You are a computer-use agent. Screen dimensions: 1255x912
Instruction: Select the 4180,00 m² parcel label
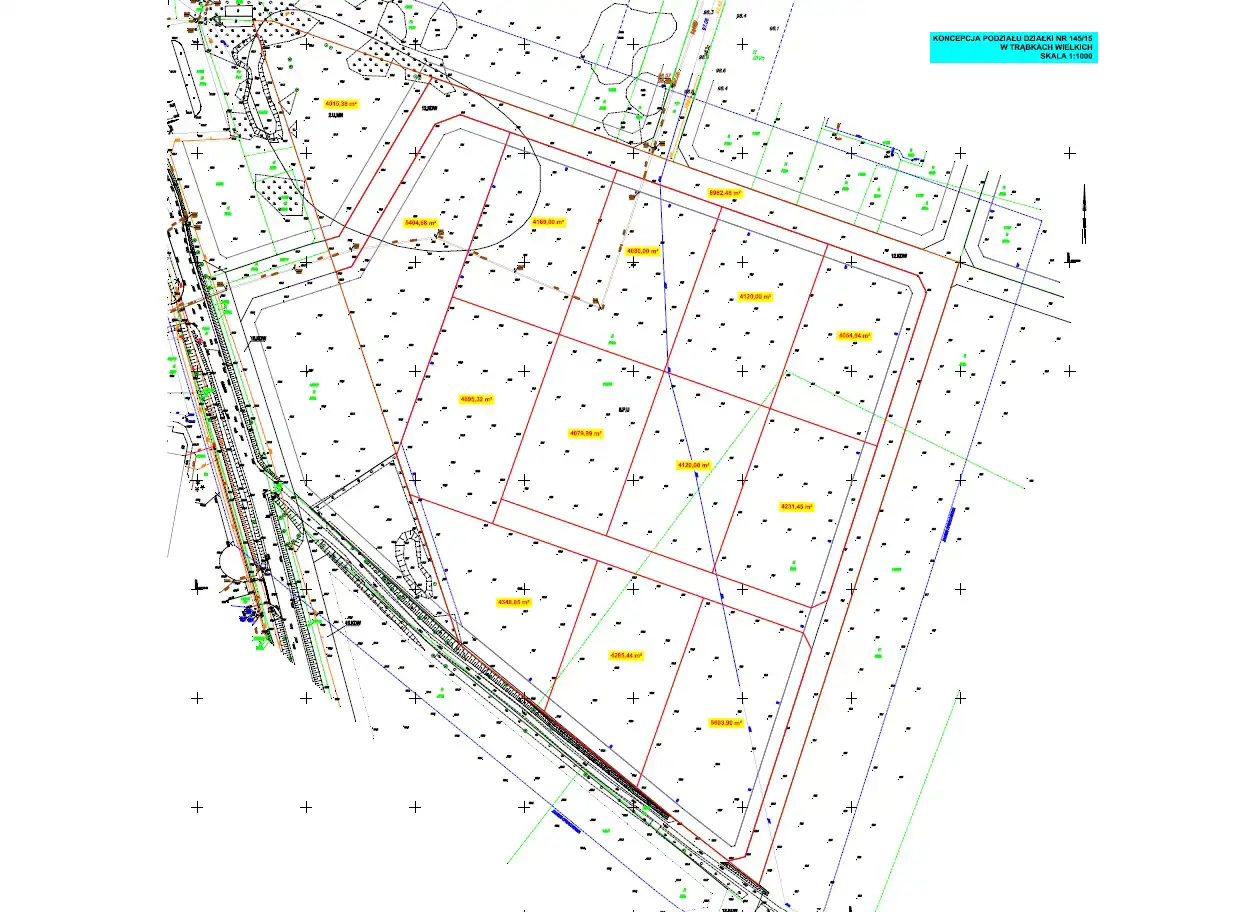pyautogui.click(x=548, y=222)
